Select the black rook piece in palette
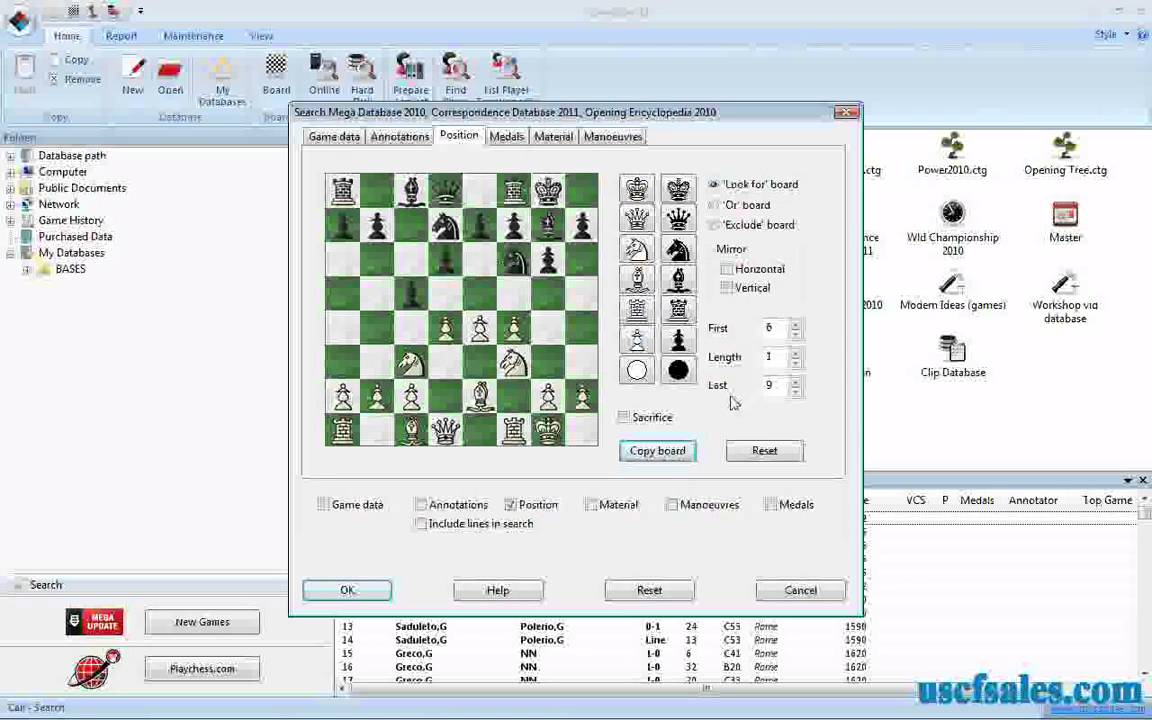Image resolution: width=1152 pixels, height=720 pixels. [x=678, y=309]
